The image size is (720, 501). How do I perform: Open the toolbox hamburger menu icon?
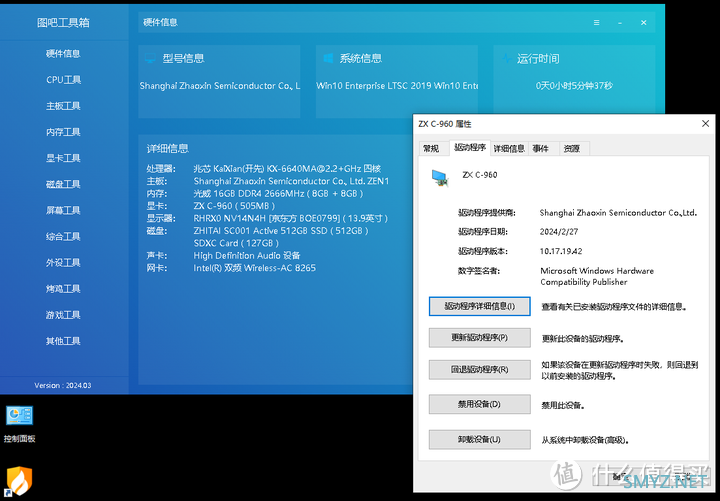coord(596,23)
